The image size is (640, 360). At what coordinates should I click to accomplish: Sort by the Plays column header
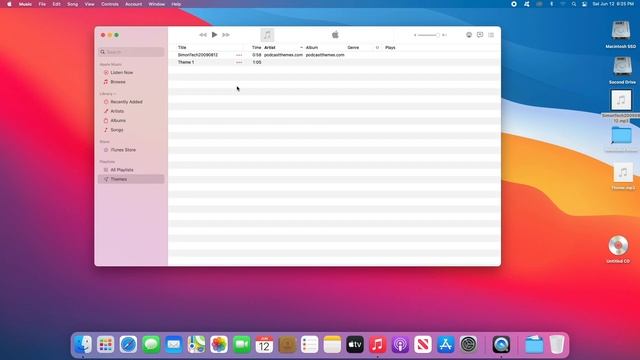(x=390, y=47)
